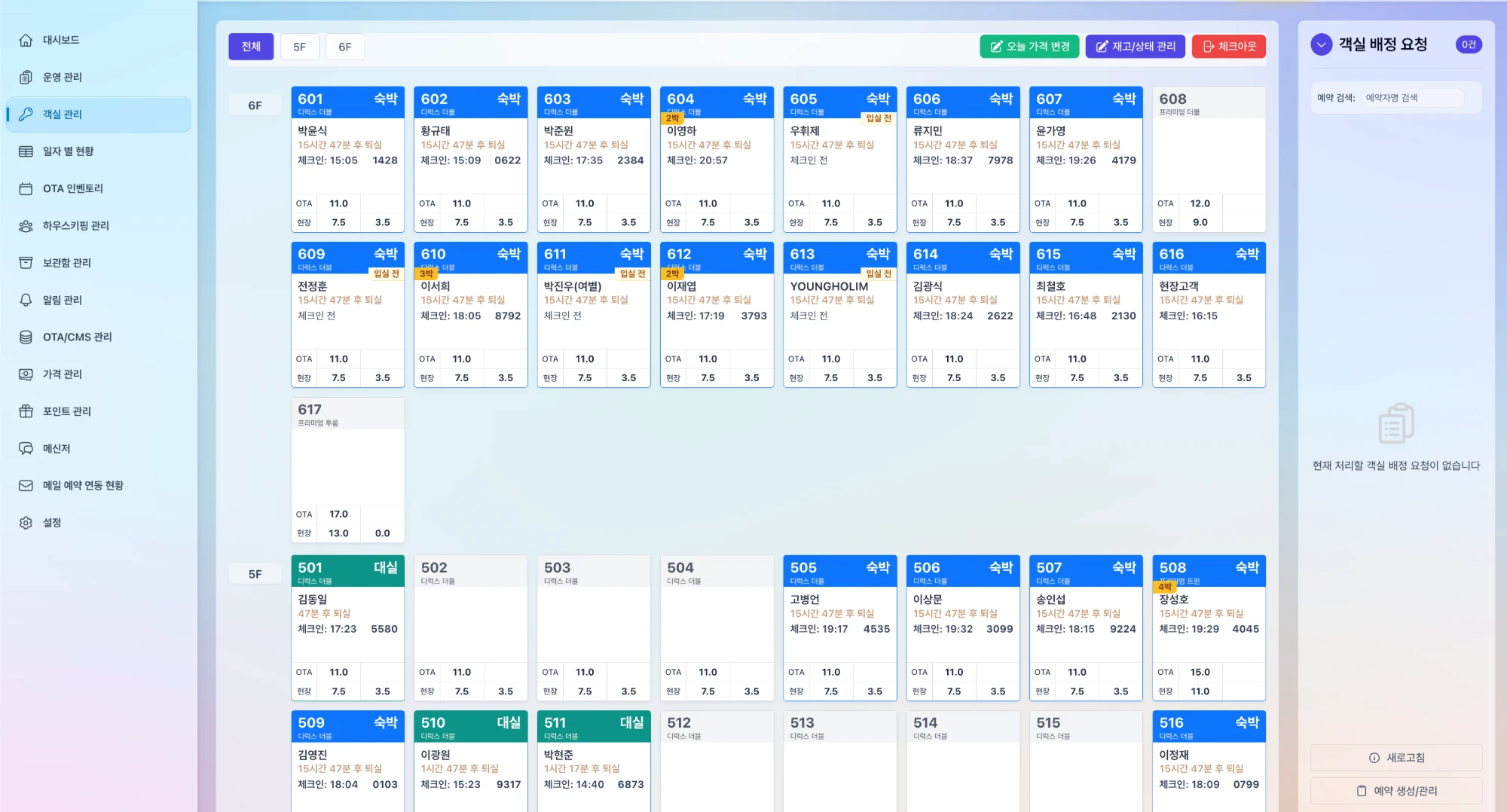Screen dimensions: 1507x812
Task: Open room 616 card for 현장고객
Action: pyautogui.click(x=1209, y=314)
